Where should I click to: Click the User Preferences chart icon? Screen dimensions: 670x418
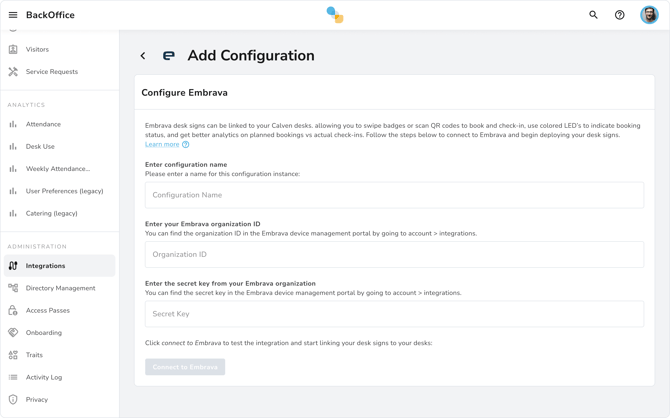(13, 191)
